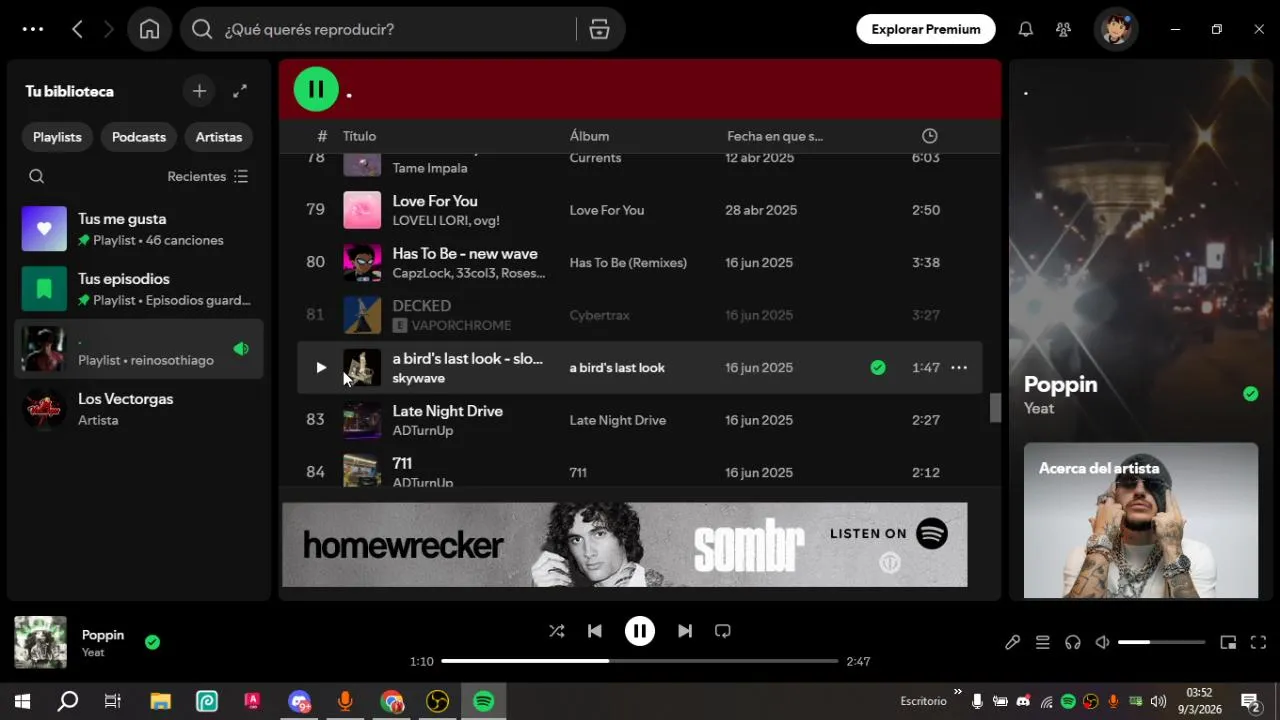This screenshot has height=720, width=1280.
Task: Open the Poppin title in right panel
Action: [x=1060, y=384]
